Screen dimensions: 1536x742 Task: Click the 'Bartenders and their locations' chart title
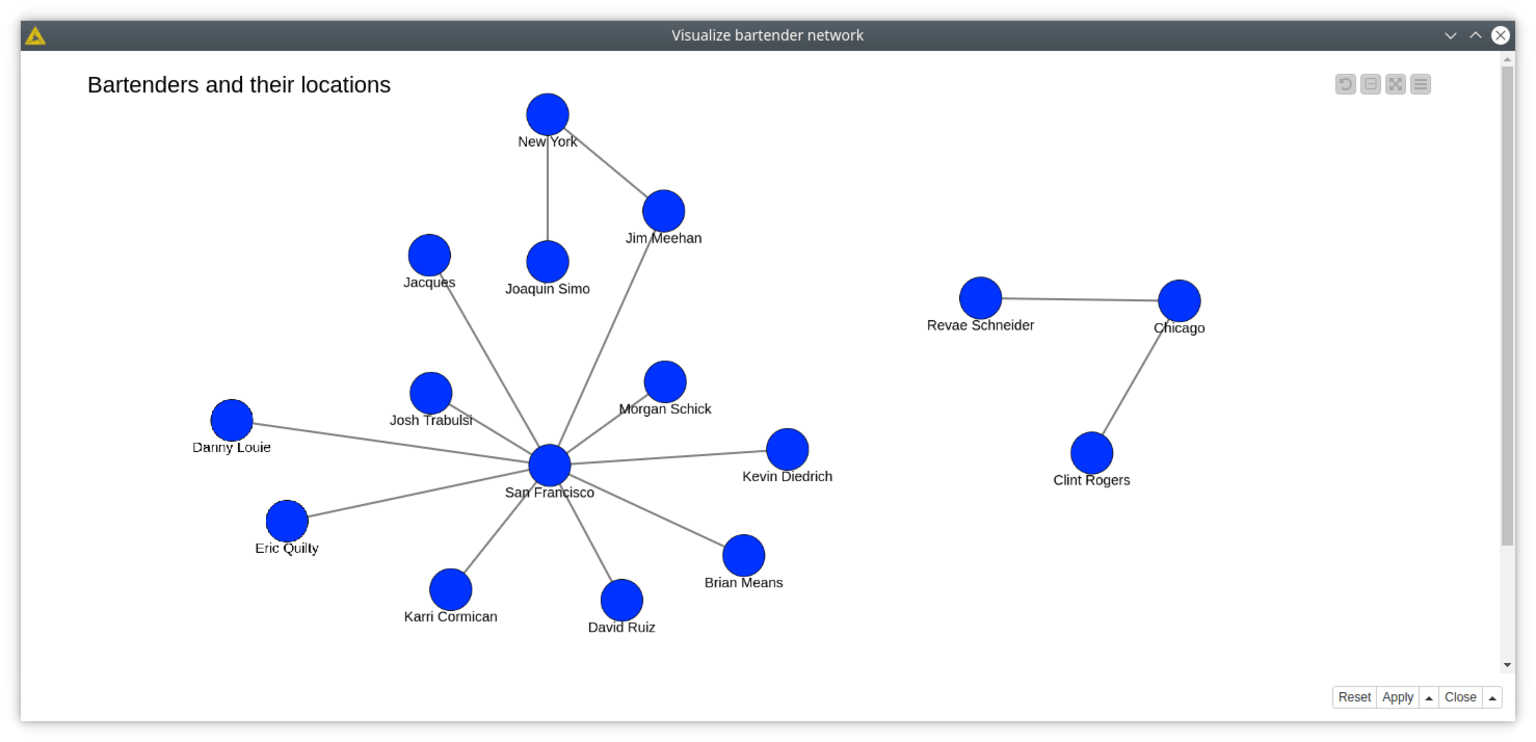[239, 85]
